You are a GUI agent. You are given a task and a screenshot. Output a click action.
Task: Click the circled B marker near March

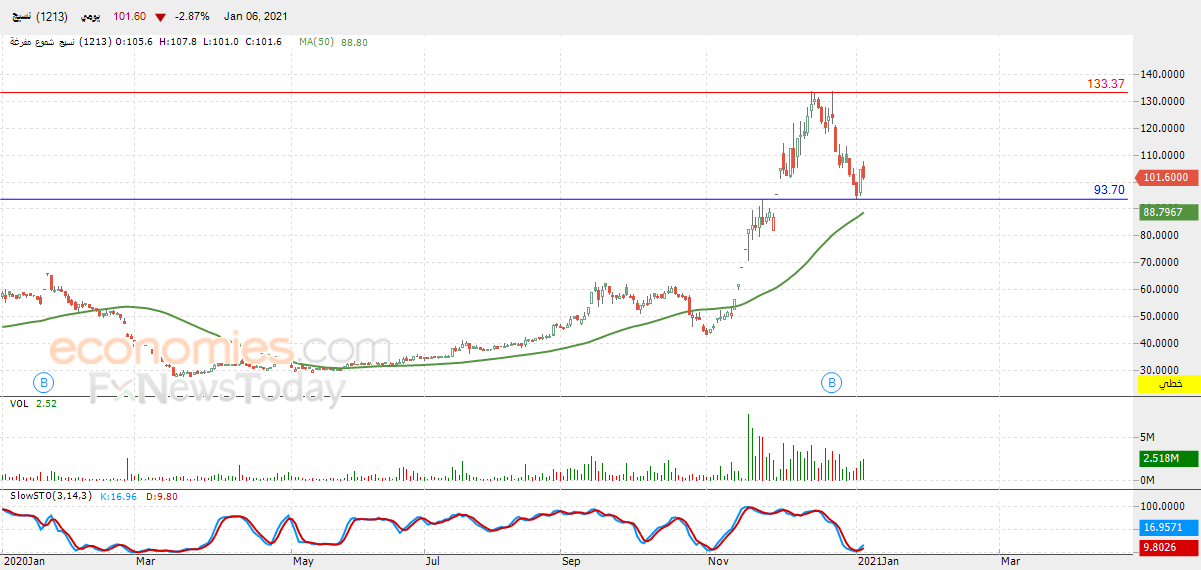43,381
